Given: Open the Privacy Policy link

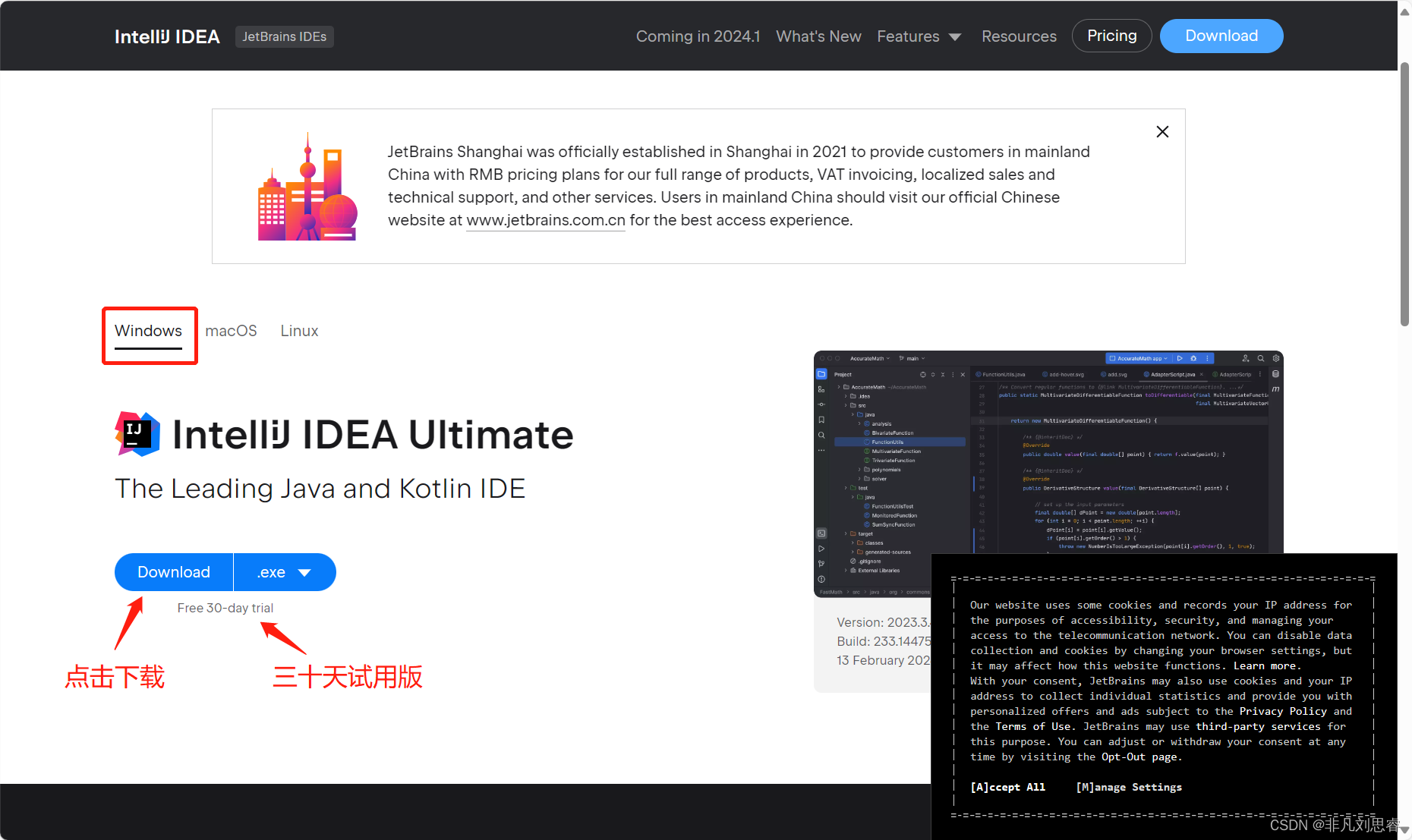Looking at the screenshot, I should click(x=1283, y=711).
